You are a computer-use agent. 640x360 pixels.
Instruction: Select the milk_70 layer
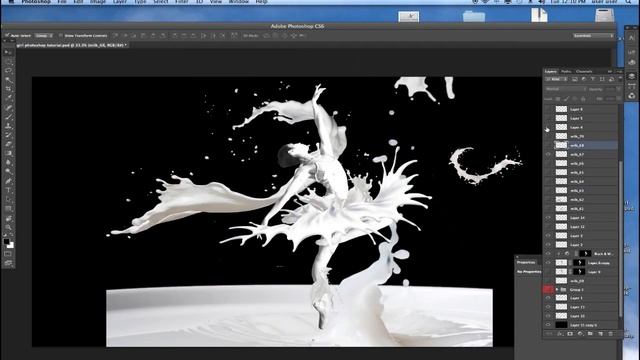click(586, 136)
